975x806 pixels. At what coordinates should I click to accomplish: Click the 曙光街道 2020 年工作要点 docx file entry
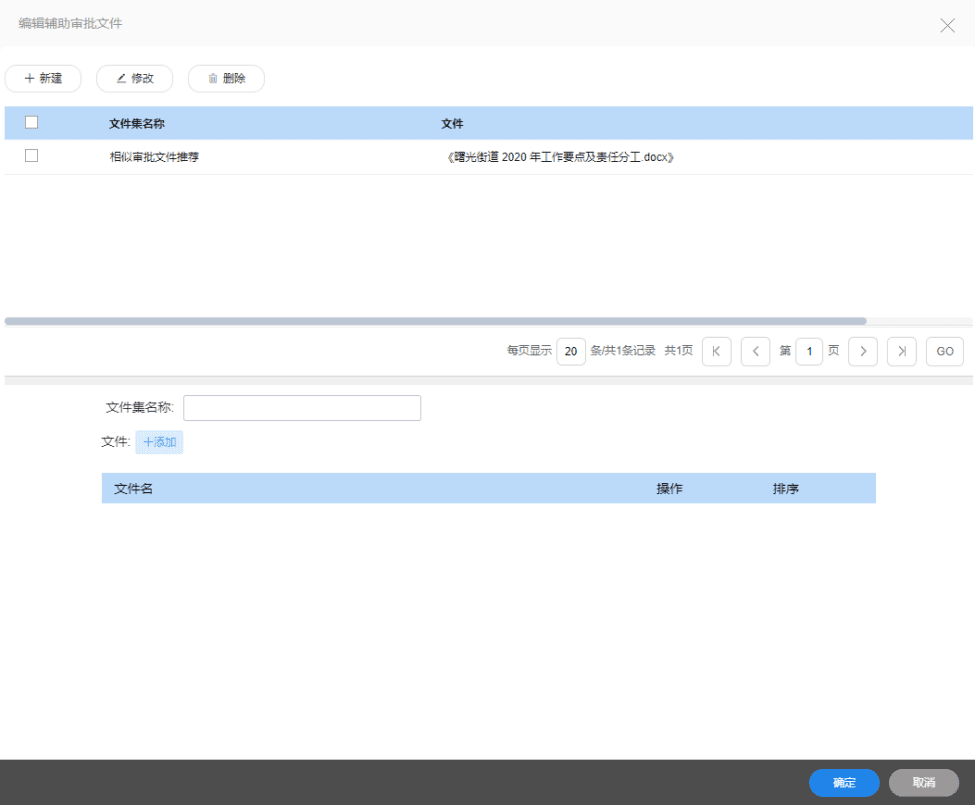click(560, 157)
